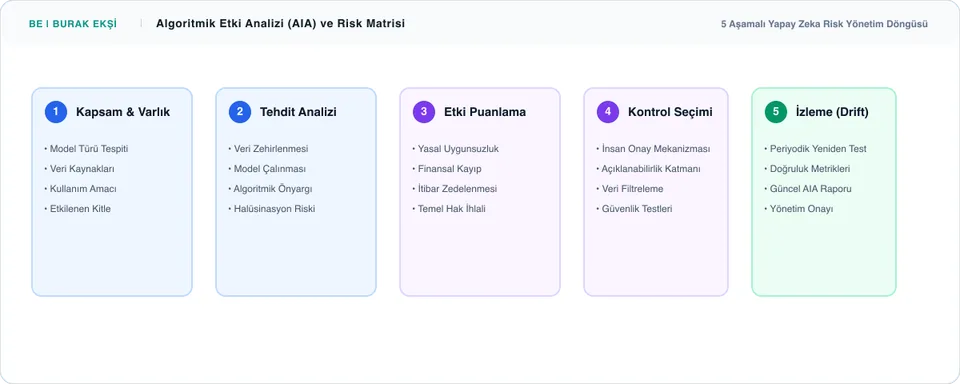Click the Etkilenen Kitle item
This screenshot has height=384, width=960.
point(78,209)
